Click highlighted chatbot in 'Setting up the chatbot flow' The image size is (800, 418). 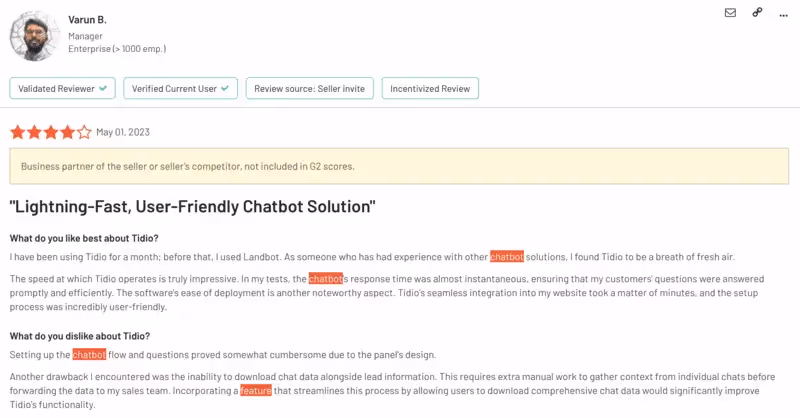point(89,355)
